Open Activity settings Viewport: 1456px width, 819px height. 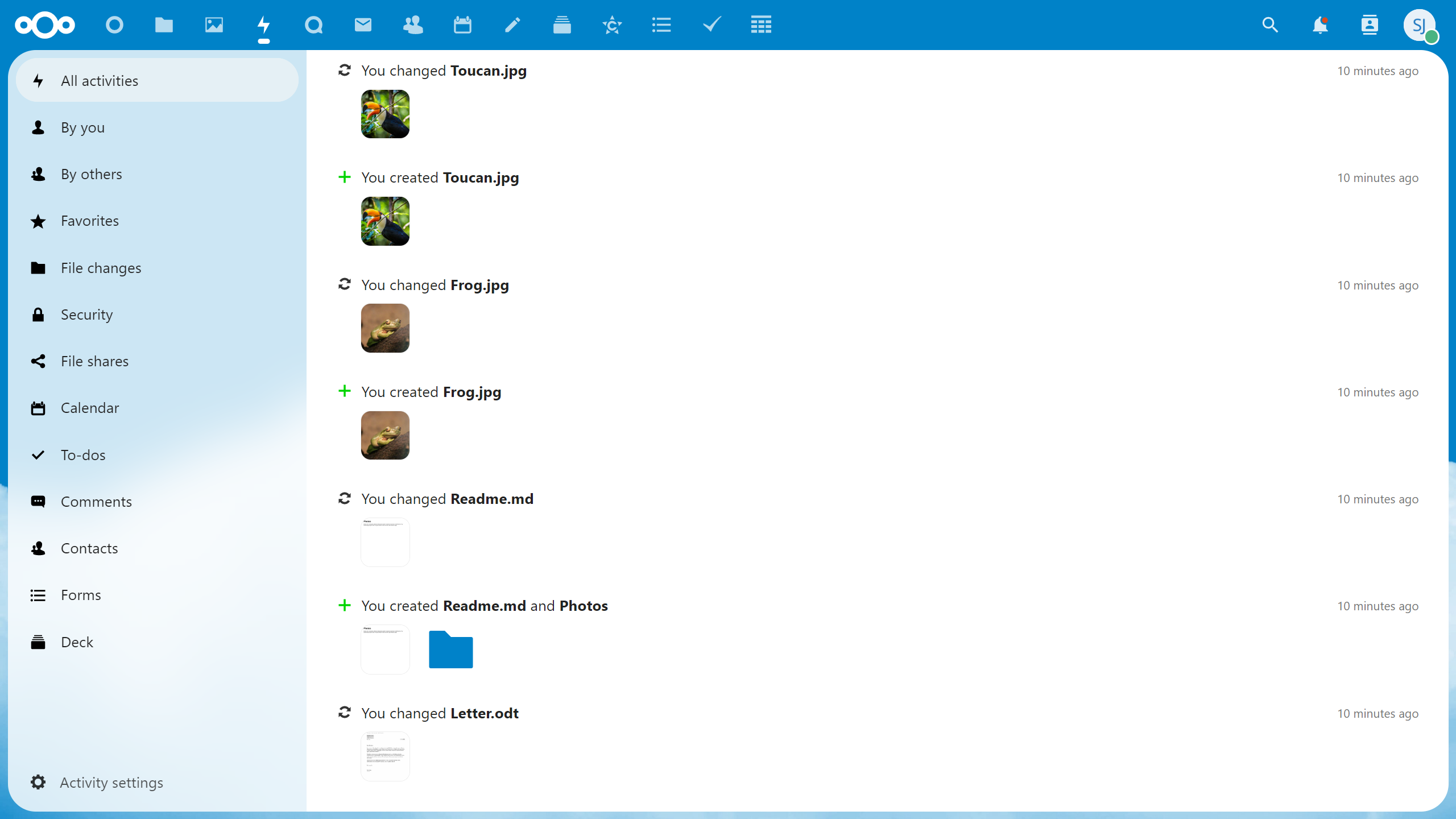click(x=111, y=782)
